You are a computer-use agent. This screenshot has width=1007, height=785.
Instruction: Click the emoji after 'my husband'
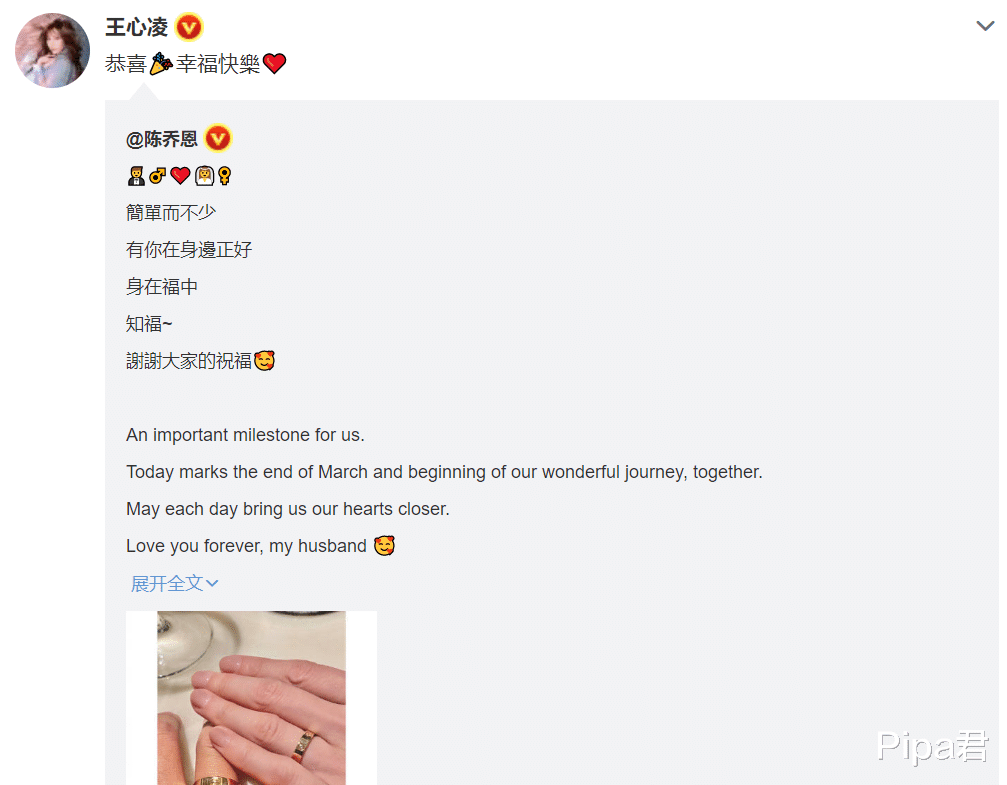[384, 545]
